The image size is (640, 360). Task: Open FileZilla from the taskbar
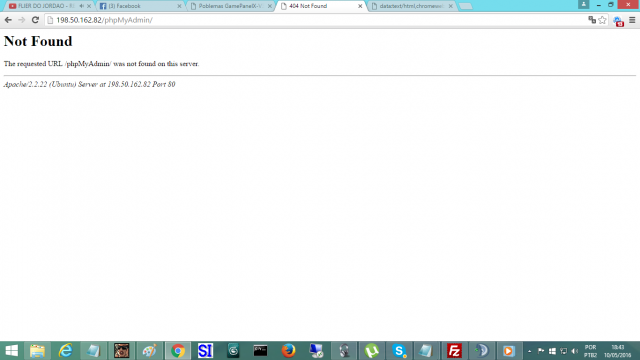(x=454, y=351)
